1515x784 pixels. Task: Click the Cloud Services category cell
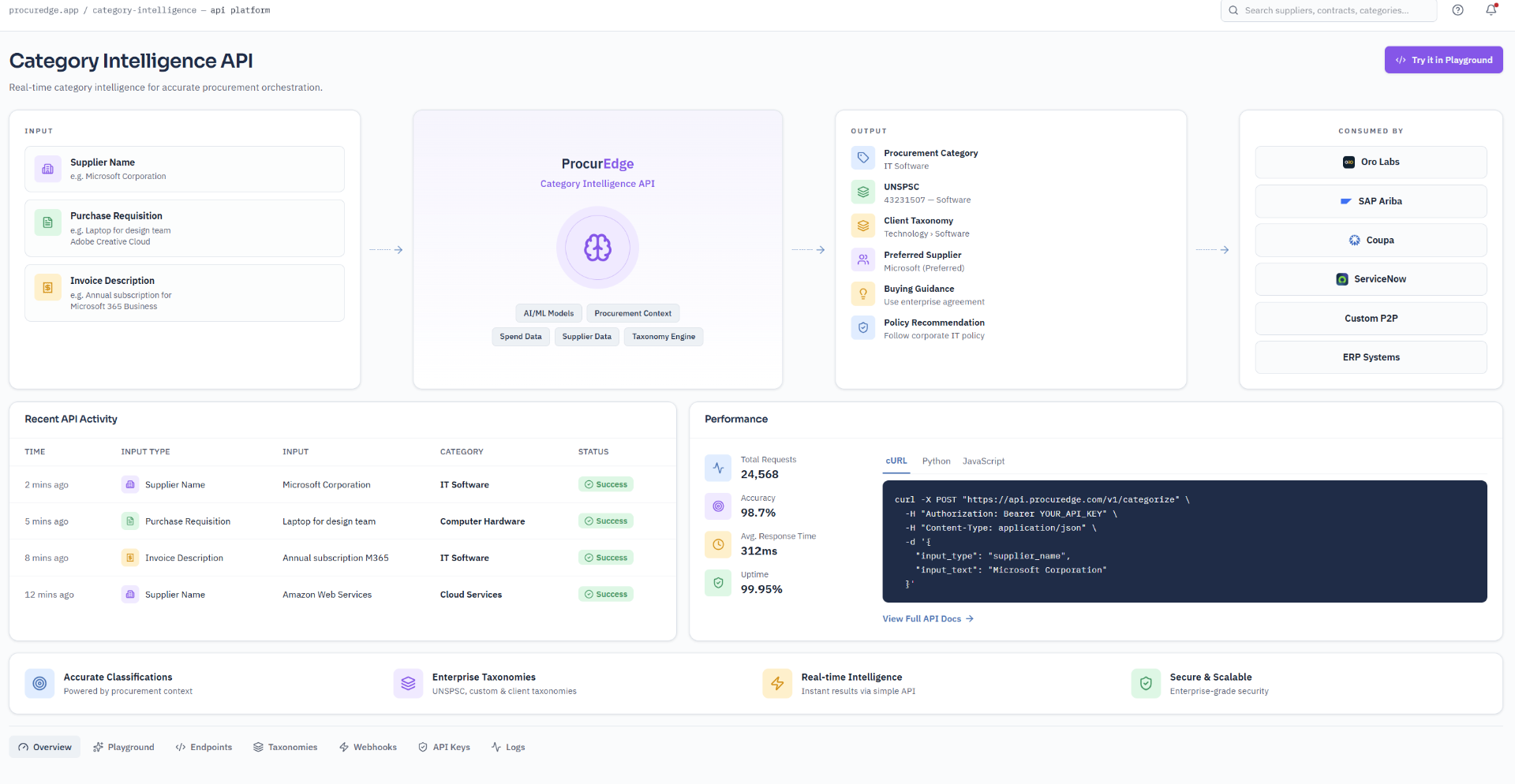471,595
